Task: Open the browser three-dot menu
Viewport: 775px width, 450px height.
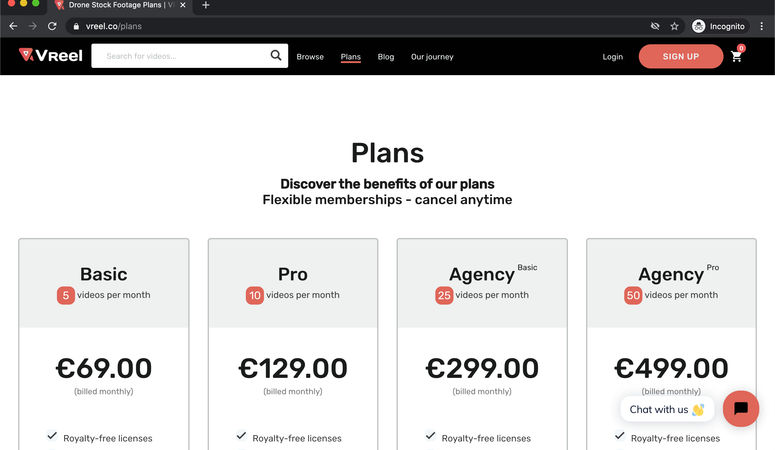Action: pos(762,26)
